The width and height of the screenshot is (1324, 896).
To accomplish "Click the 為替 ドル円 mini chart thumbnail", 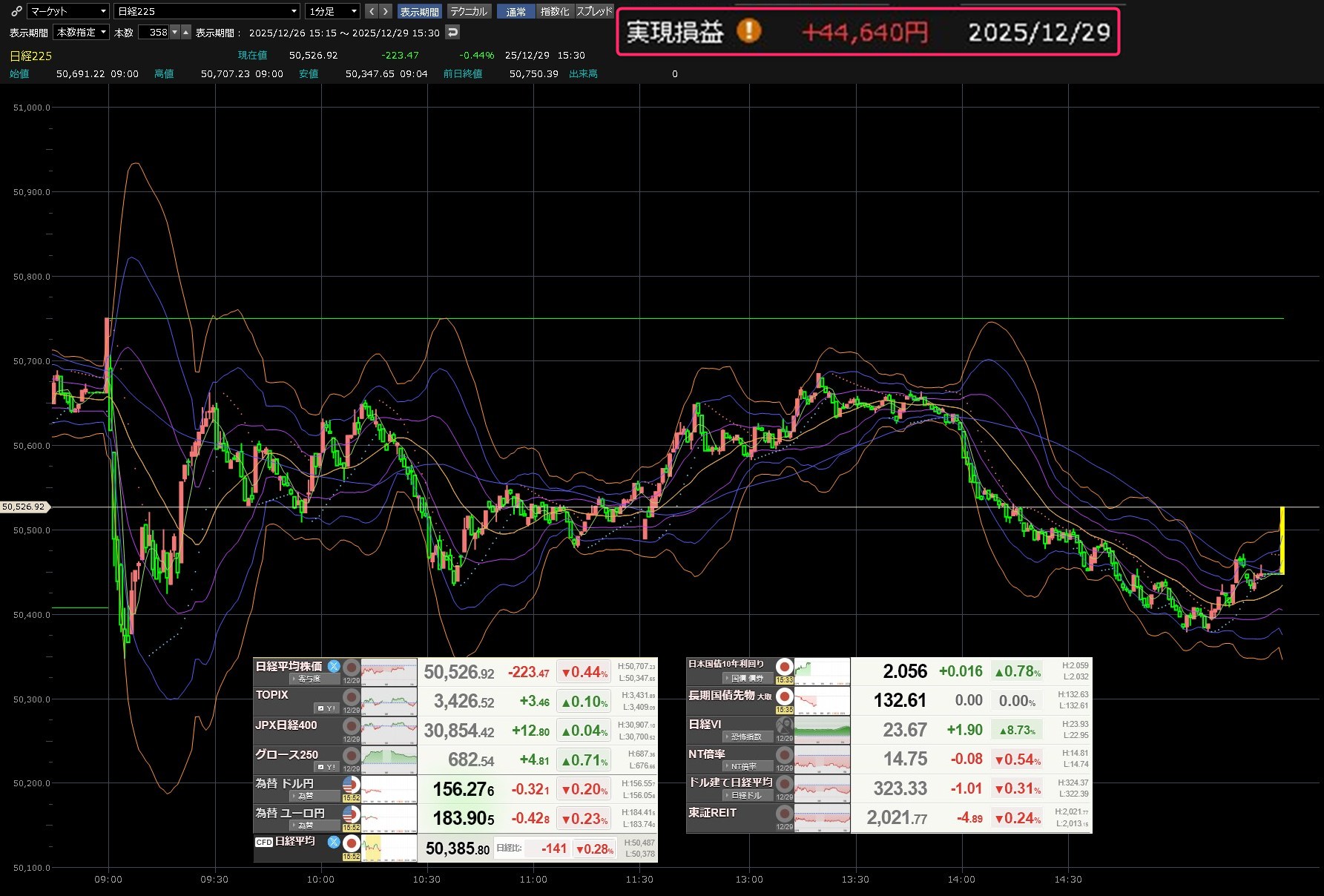I will 389,789.
